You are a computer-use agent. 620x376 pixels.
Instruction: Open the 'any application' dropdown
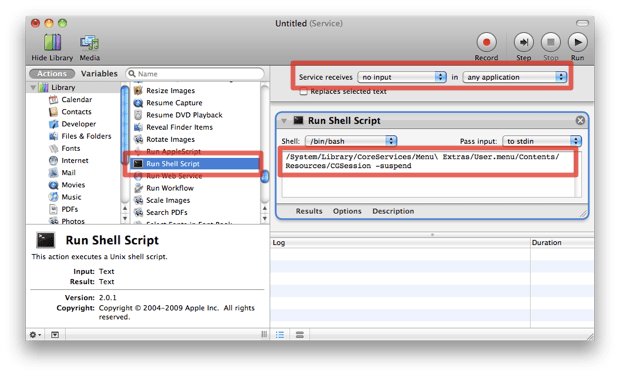tap(515, 77)
